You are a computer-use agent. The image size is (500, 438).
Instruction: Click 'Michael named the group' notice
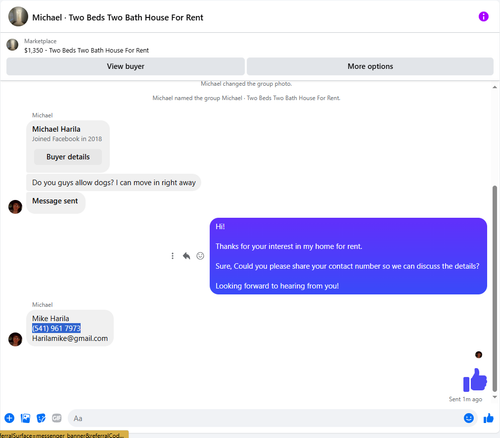click(x=246, y=98)
